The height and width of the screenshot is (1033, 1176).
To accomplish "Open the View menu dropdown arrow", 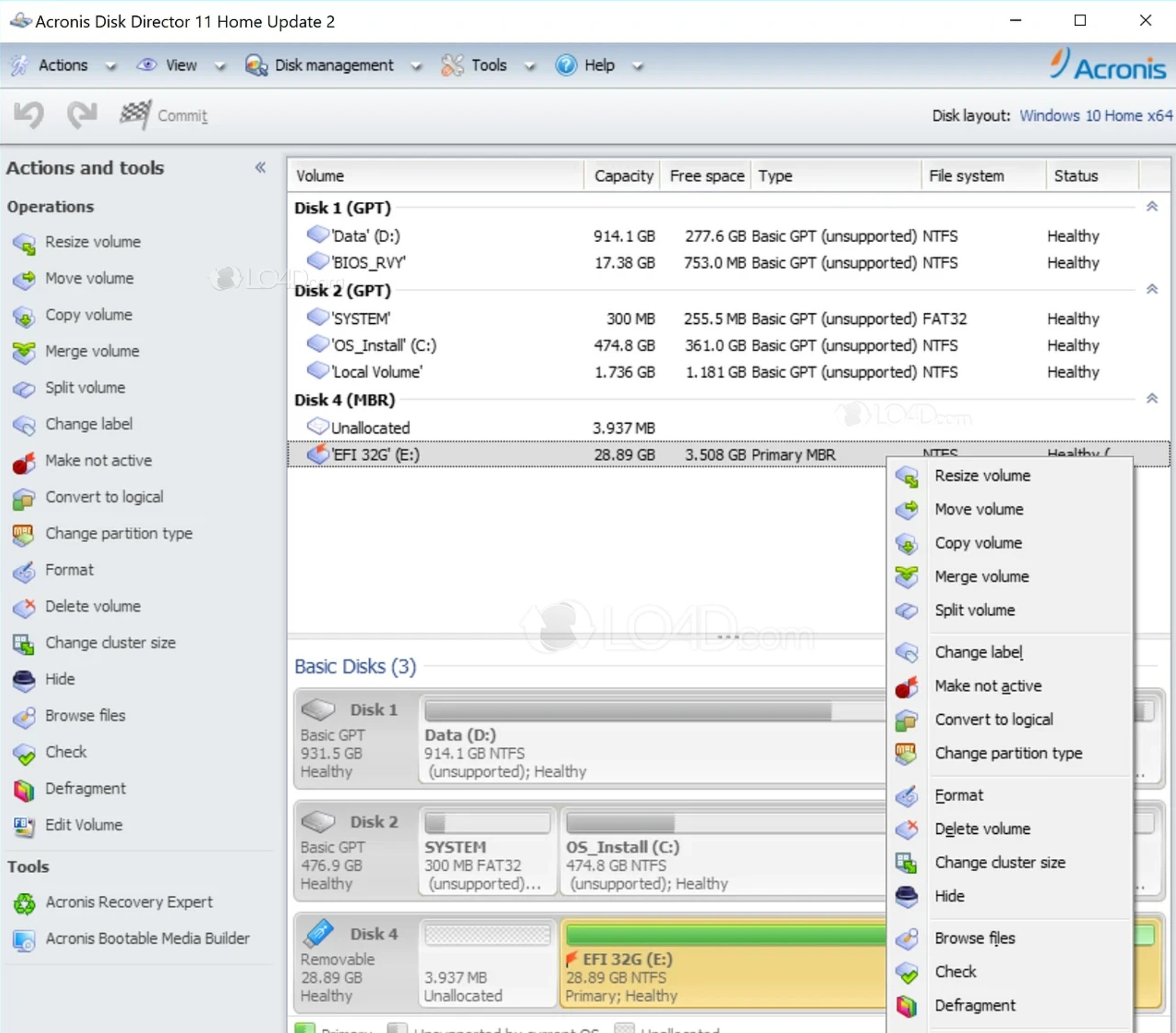I will coord(219,66).
